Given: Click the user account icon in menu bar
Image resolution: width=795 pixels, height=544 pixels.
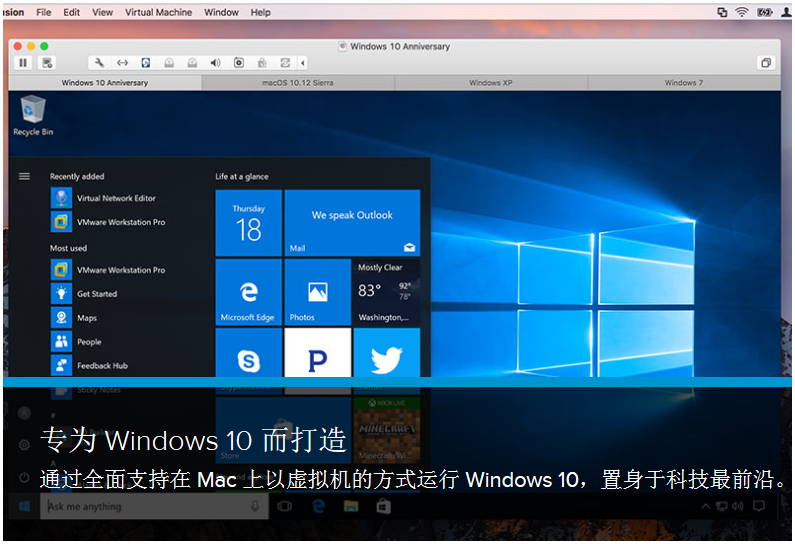Looking at the screenshot, I should point(786,12).
